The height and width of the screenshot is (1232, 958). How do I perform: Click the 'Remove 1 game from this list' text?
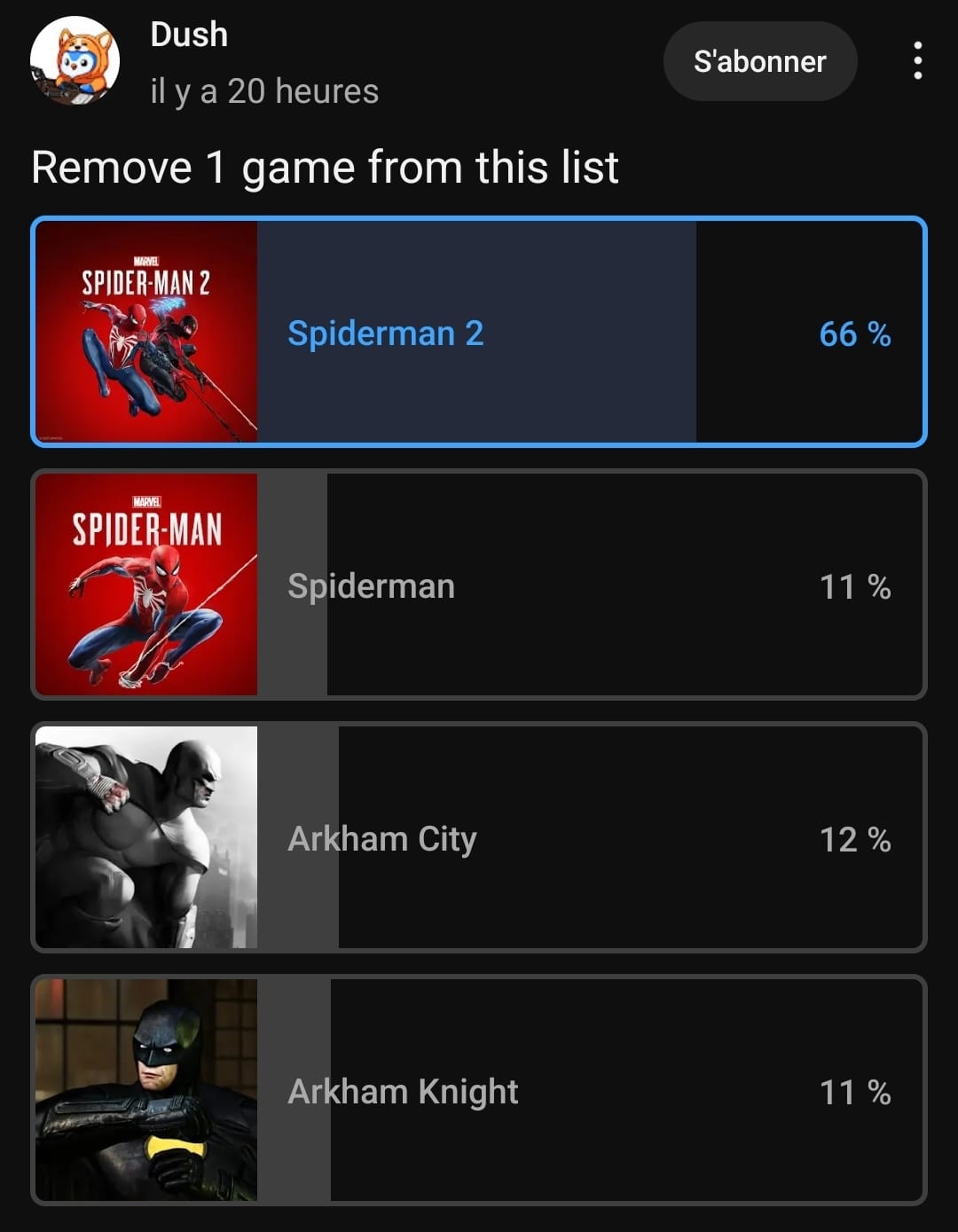click(x=325, y=168)
